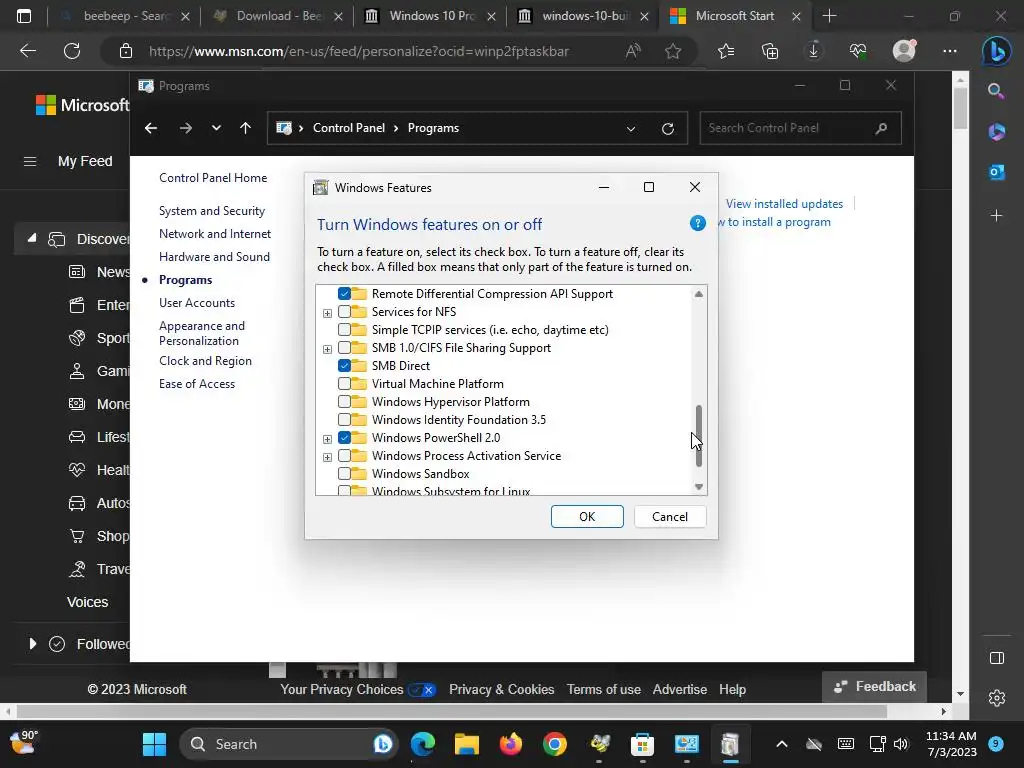The height and width of the screenshot is (768, 1024).
Task: Click the Windows Features help question mark icon
Action: click(697, 224)
